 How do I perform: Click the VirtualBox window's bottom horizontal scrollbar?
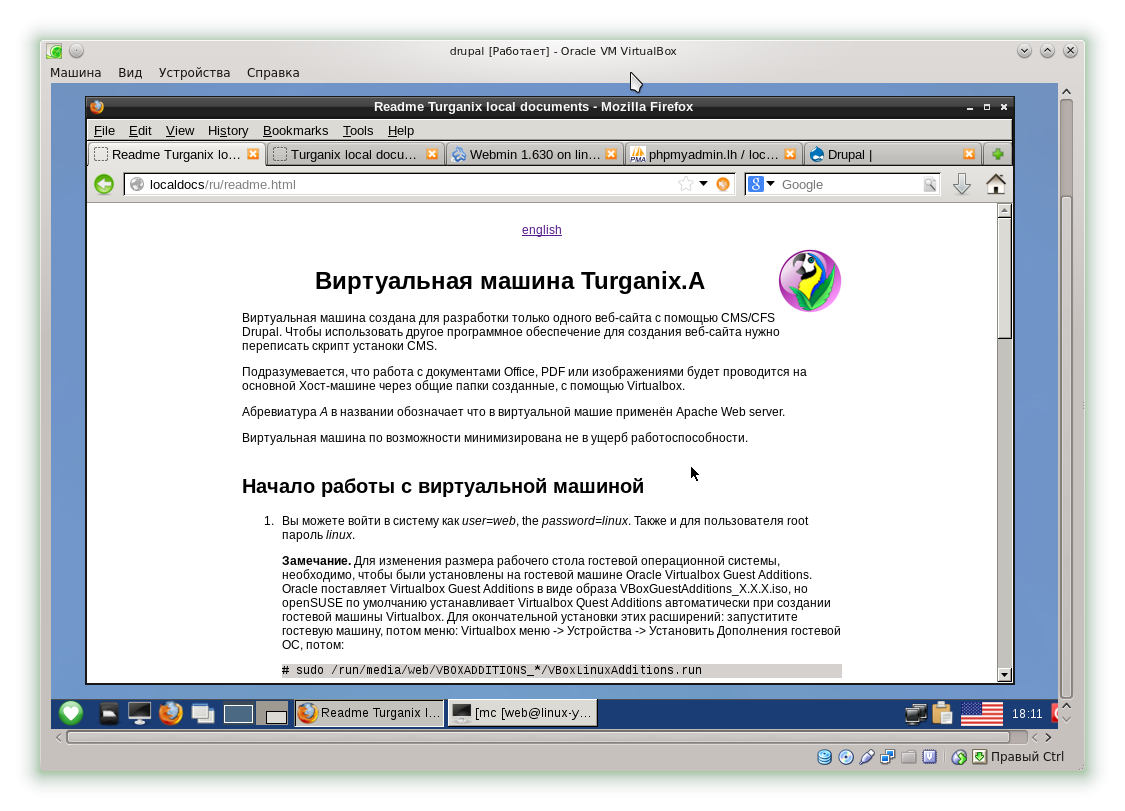coord(538,737)
